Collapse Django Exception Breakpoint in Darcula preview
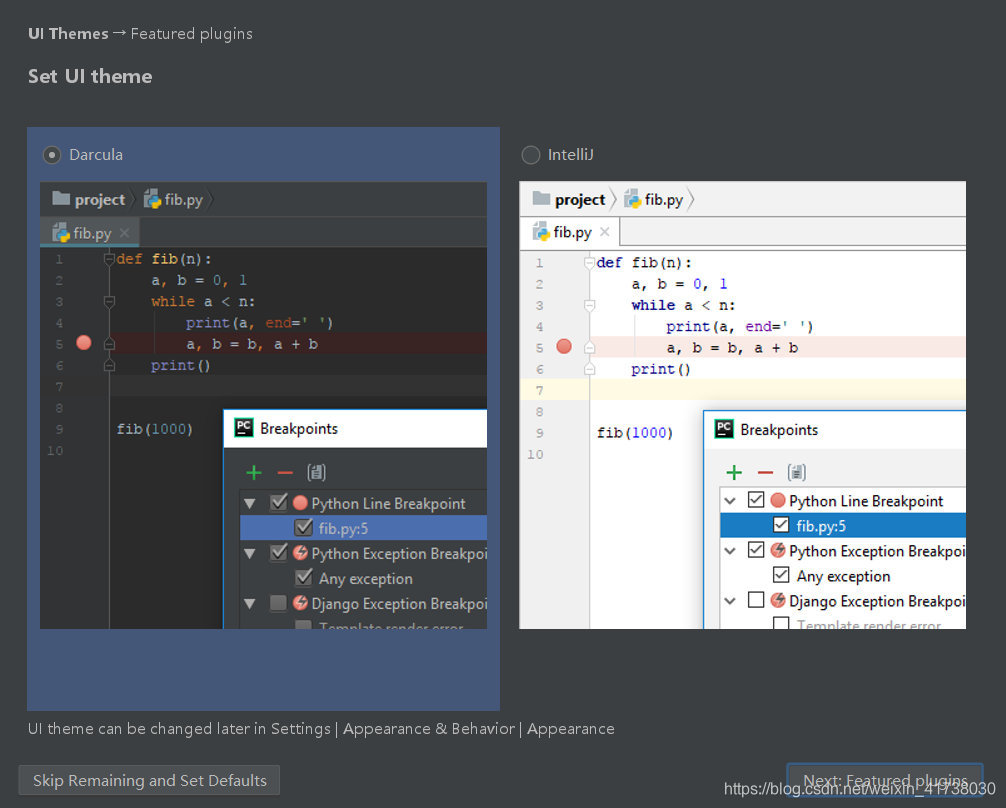This screenshot has width=1006, height=808. 250,604
